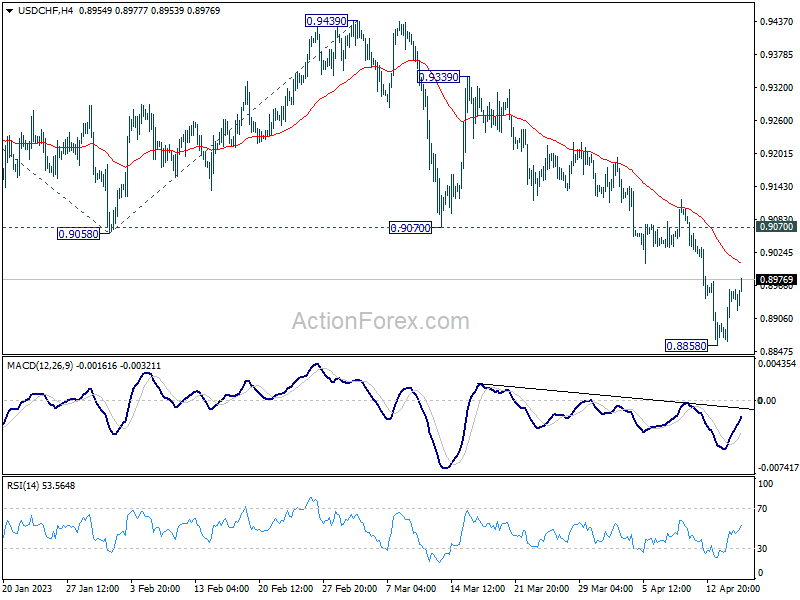Click the RSI 70 level scale value
Image resolution: width=800 pixels, height=600 pixels.
tap(762, 509)
